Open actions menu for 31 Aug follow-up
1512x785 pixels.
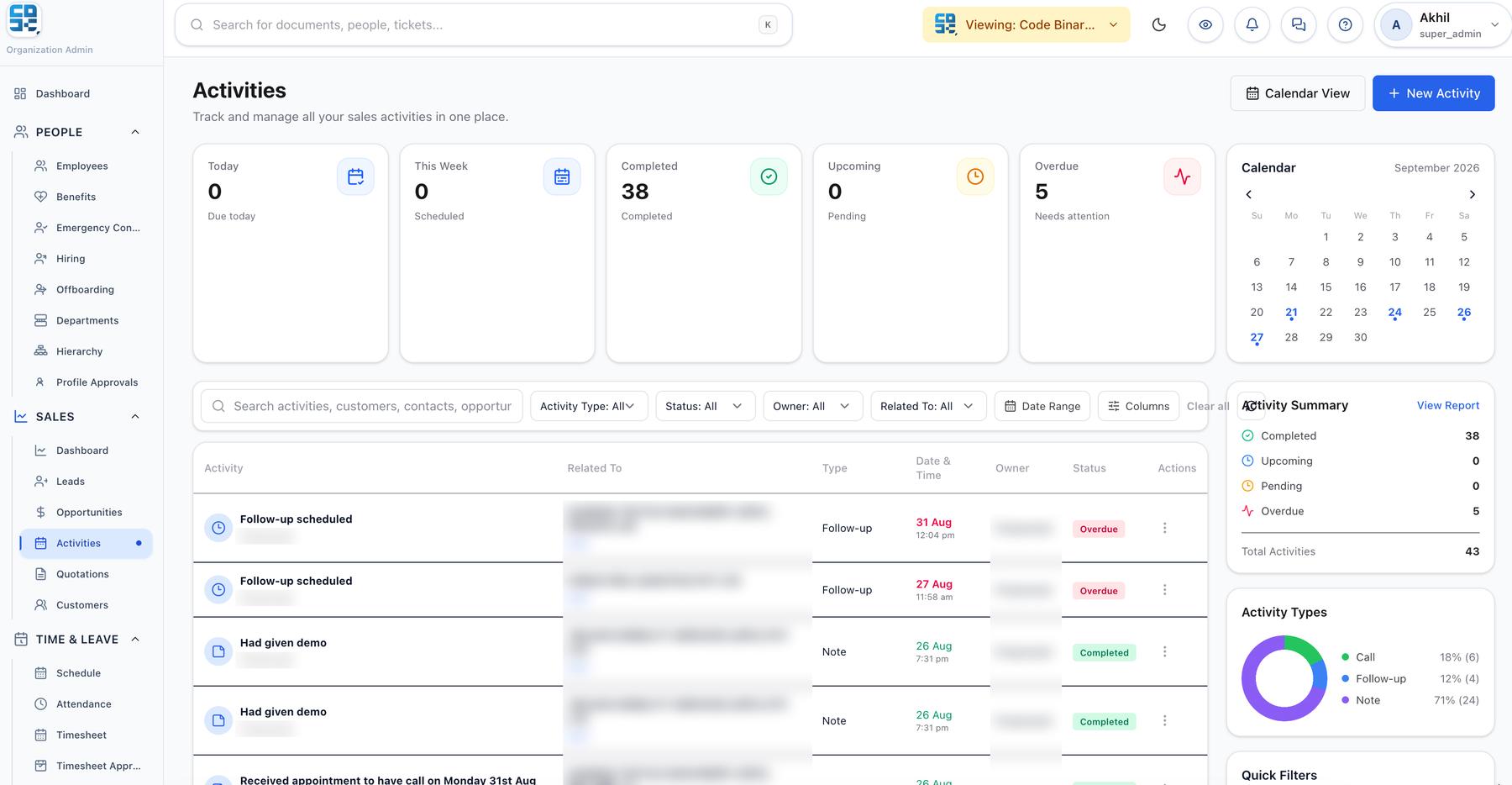coord(1164,528)
